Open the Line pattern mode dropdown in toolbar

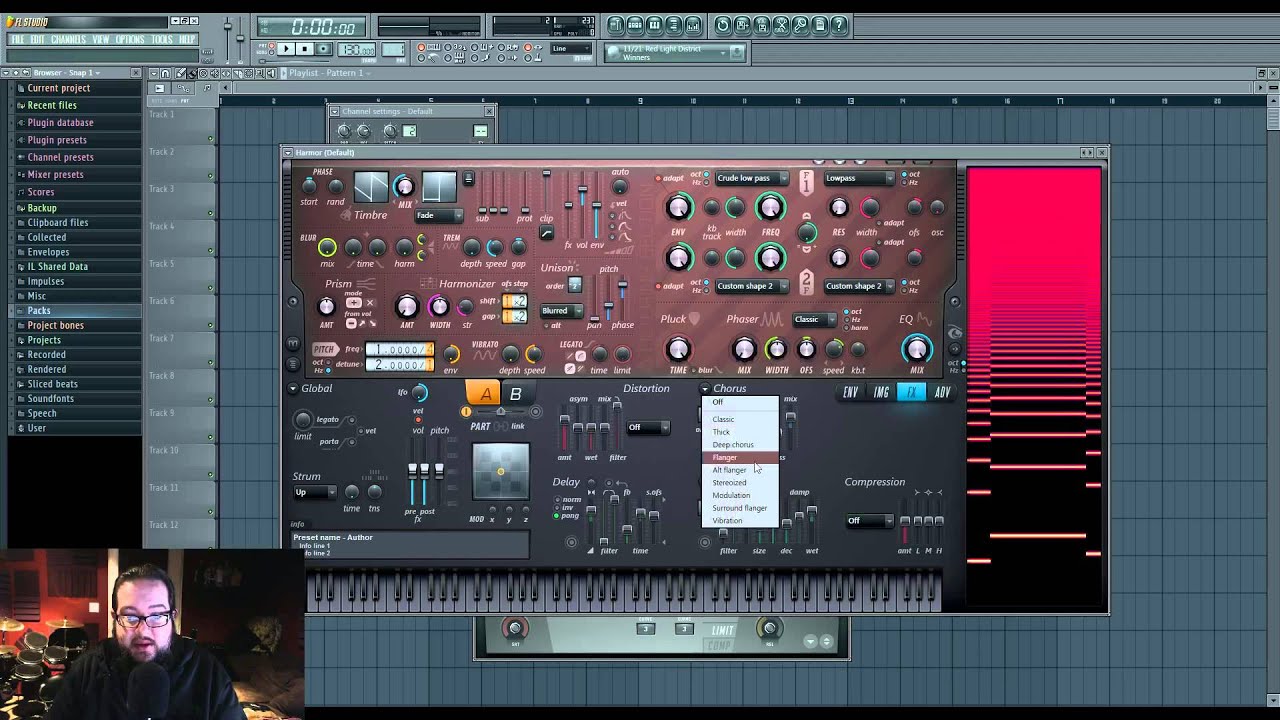tap(572, 49)
